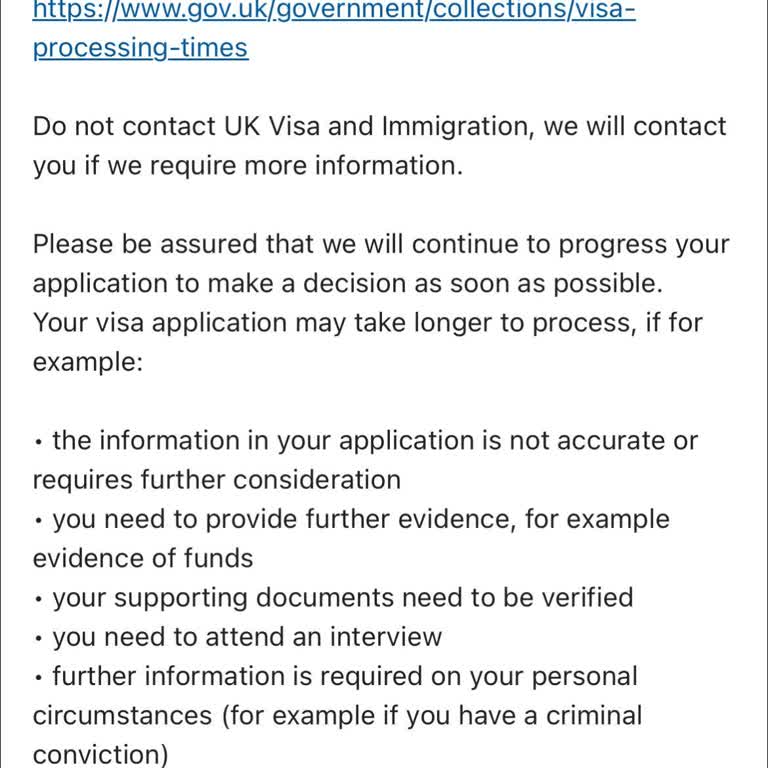This screenshot has width=768, height=768.
Task: Click the bullet about personal circumstances
Action: (344, 677)
